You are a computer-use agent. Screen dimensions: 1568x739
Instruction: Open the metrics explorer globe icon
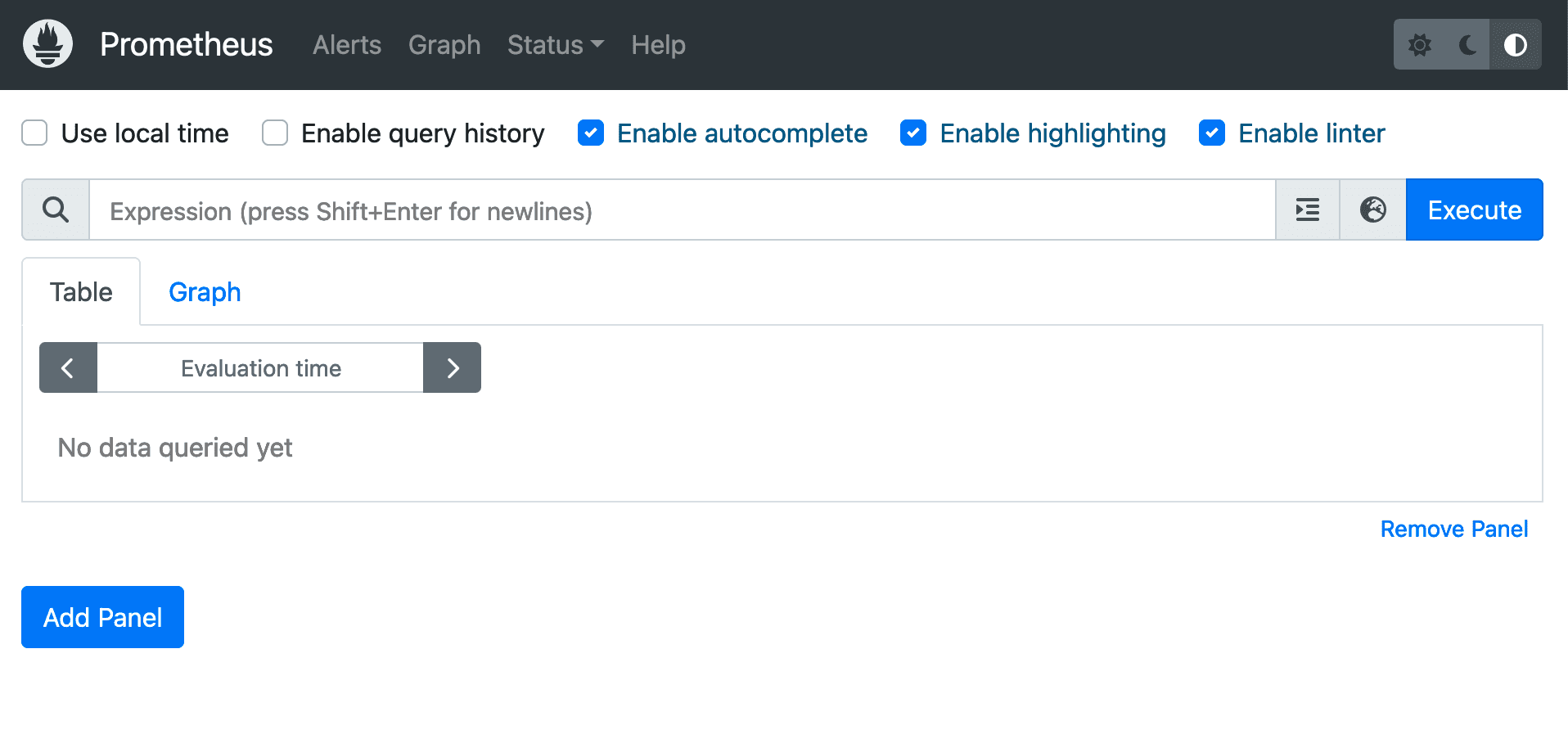tap(1372, 210)
